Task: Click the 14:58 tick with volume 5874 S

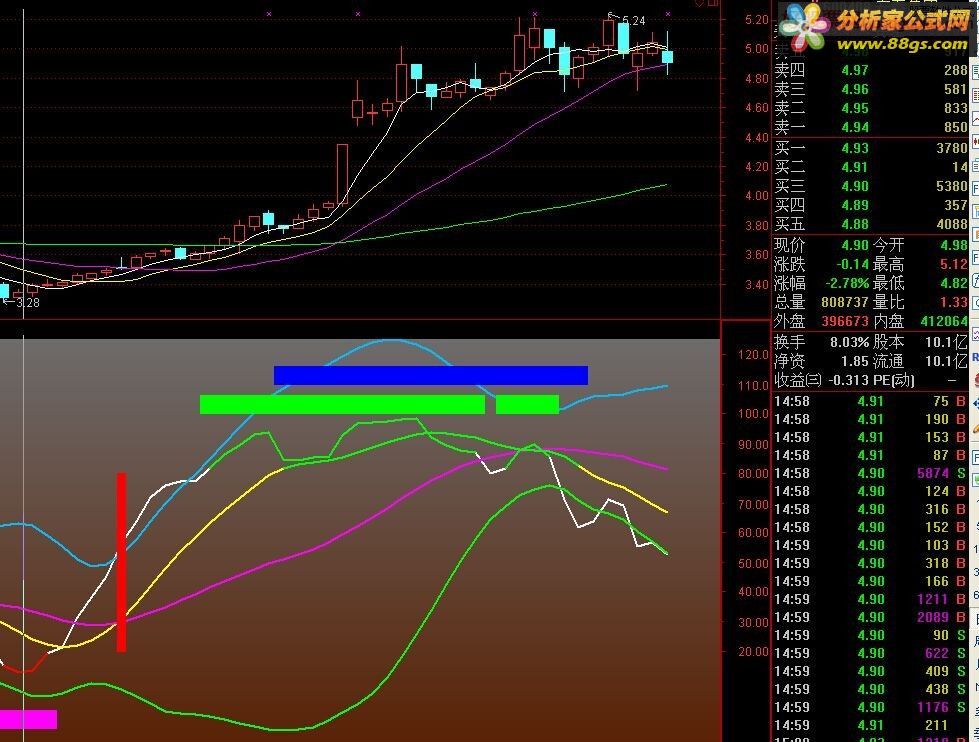Action: [x=870, y=473]
